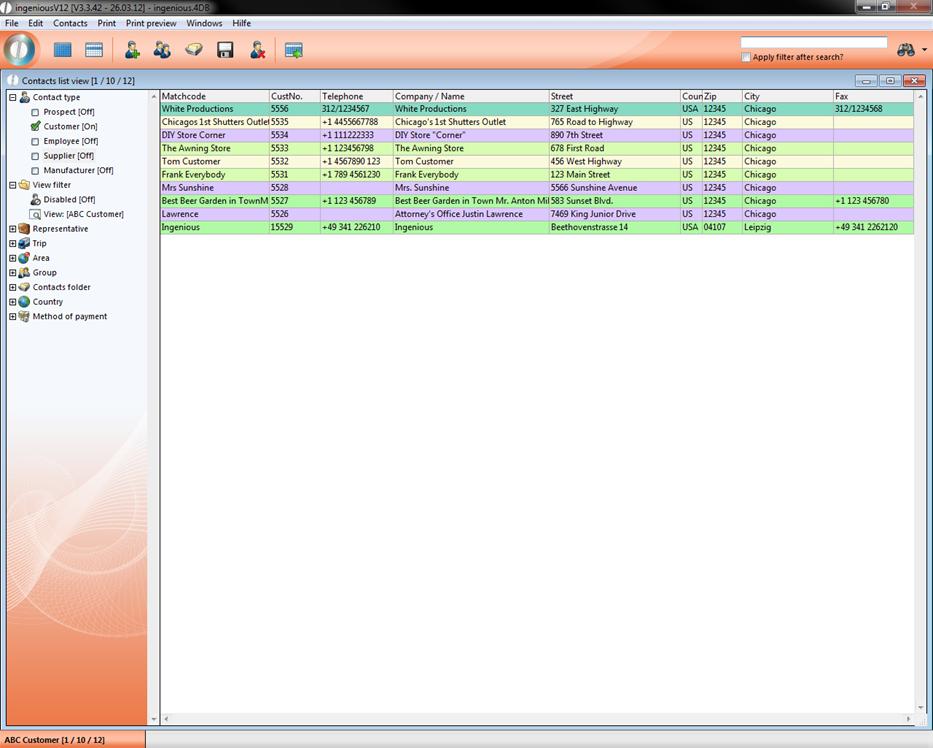The height and width of the screenshot is (748, 933).
Task: Click the round ingenious logo button
Action: click(x=19, y=49)
